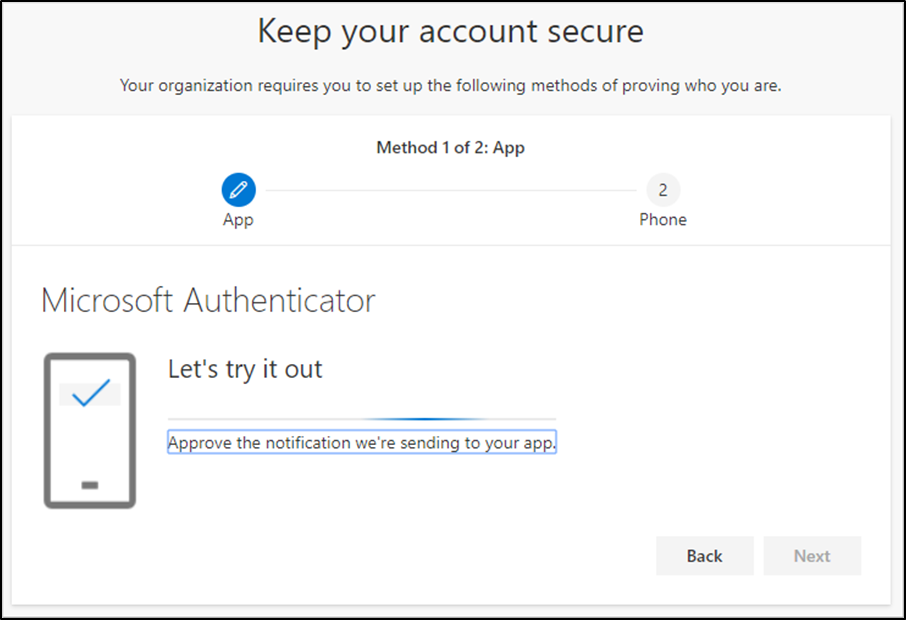
Task: Click the blue checkmark on the phone graphic
Action: pos(90,394)
